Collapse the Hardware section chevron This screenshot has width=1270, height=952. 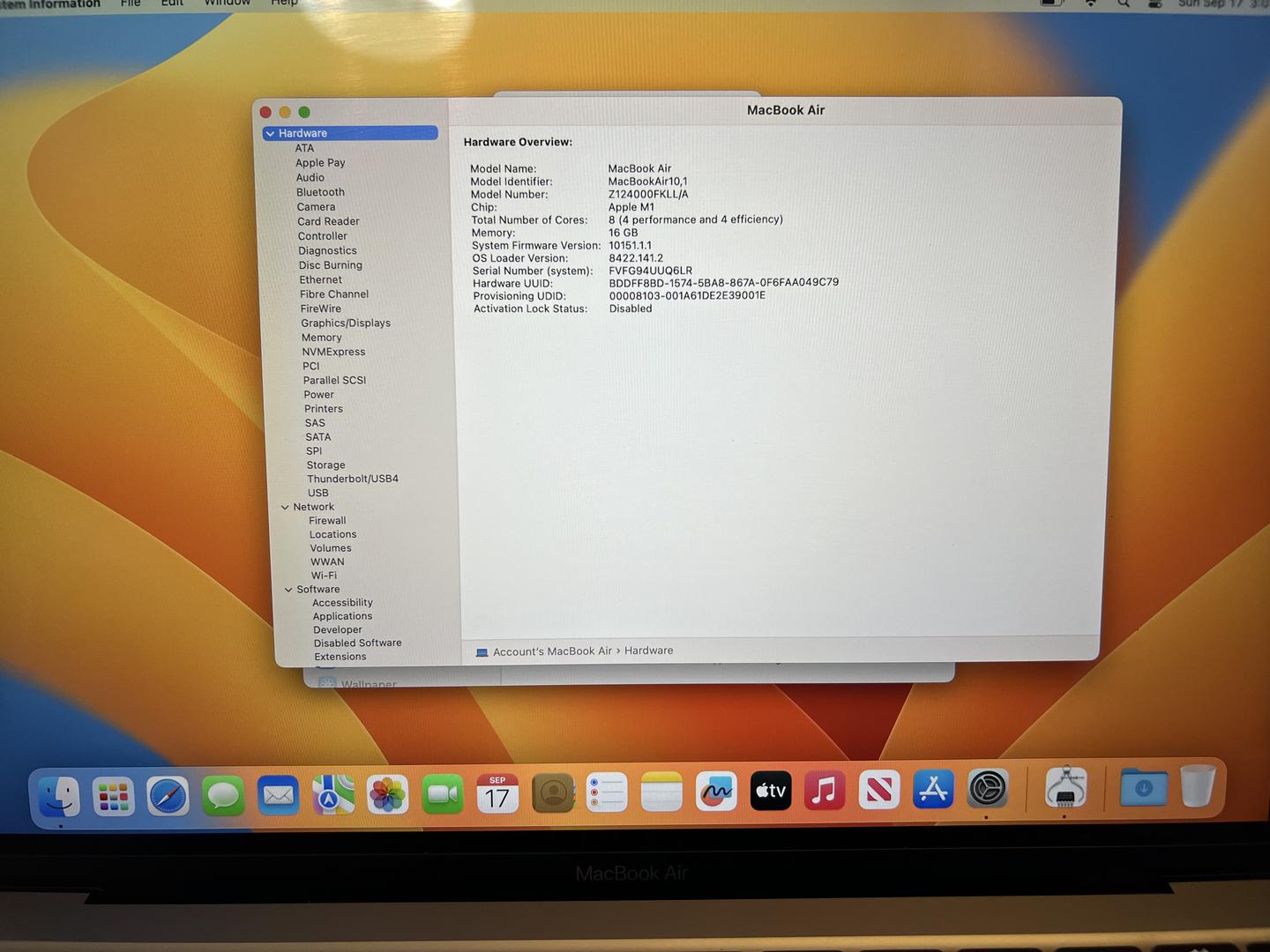pyautogui.click(x=270, y=134)
